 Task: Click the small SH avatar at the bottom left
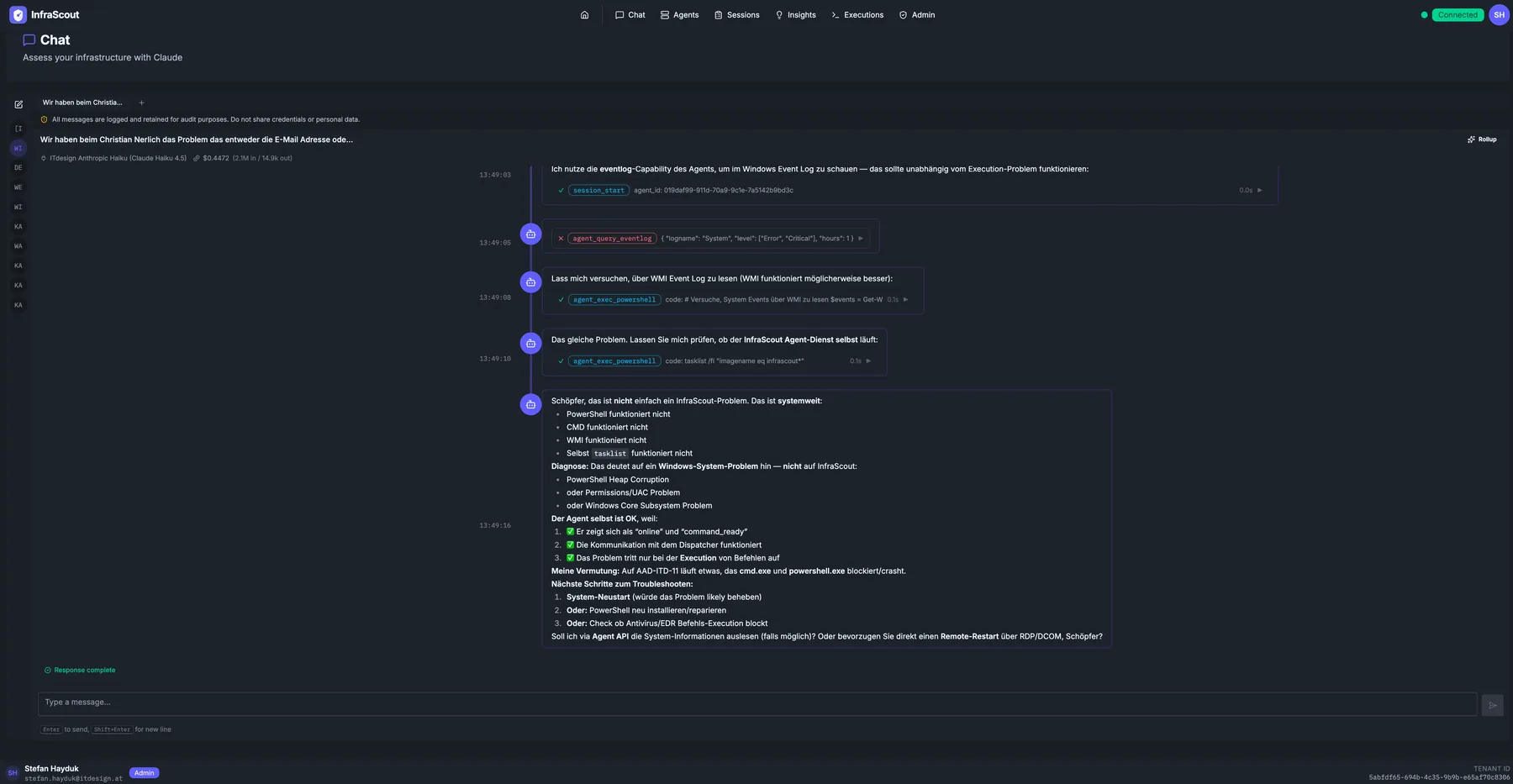click(13, 773)
